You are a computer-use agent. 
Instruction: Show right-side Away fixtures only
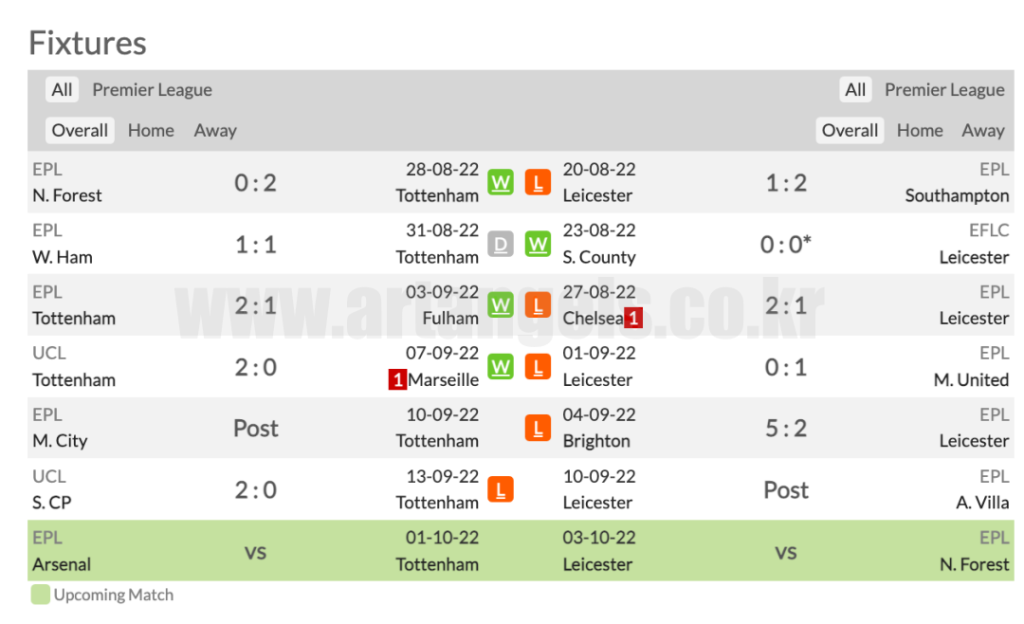pos(982,130)
